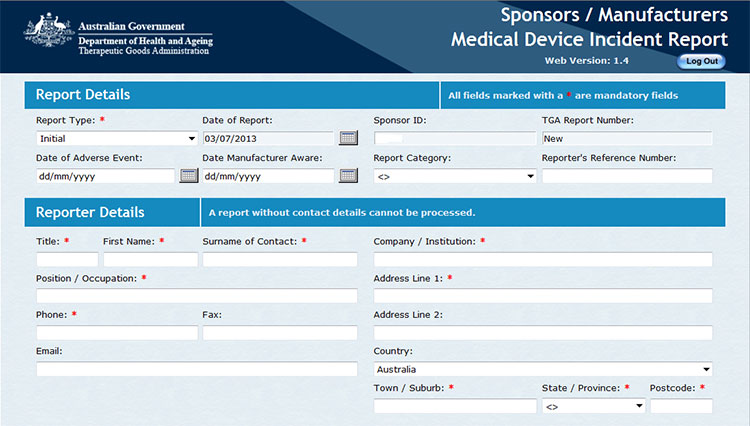Select the Email input field

coord(196,369)
